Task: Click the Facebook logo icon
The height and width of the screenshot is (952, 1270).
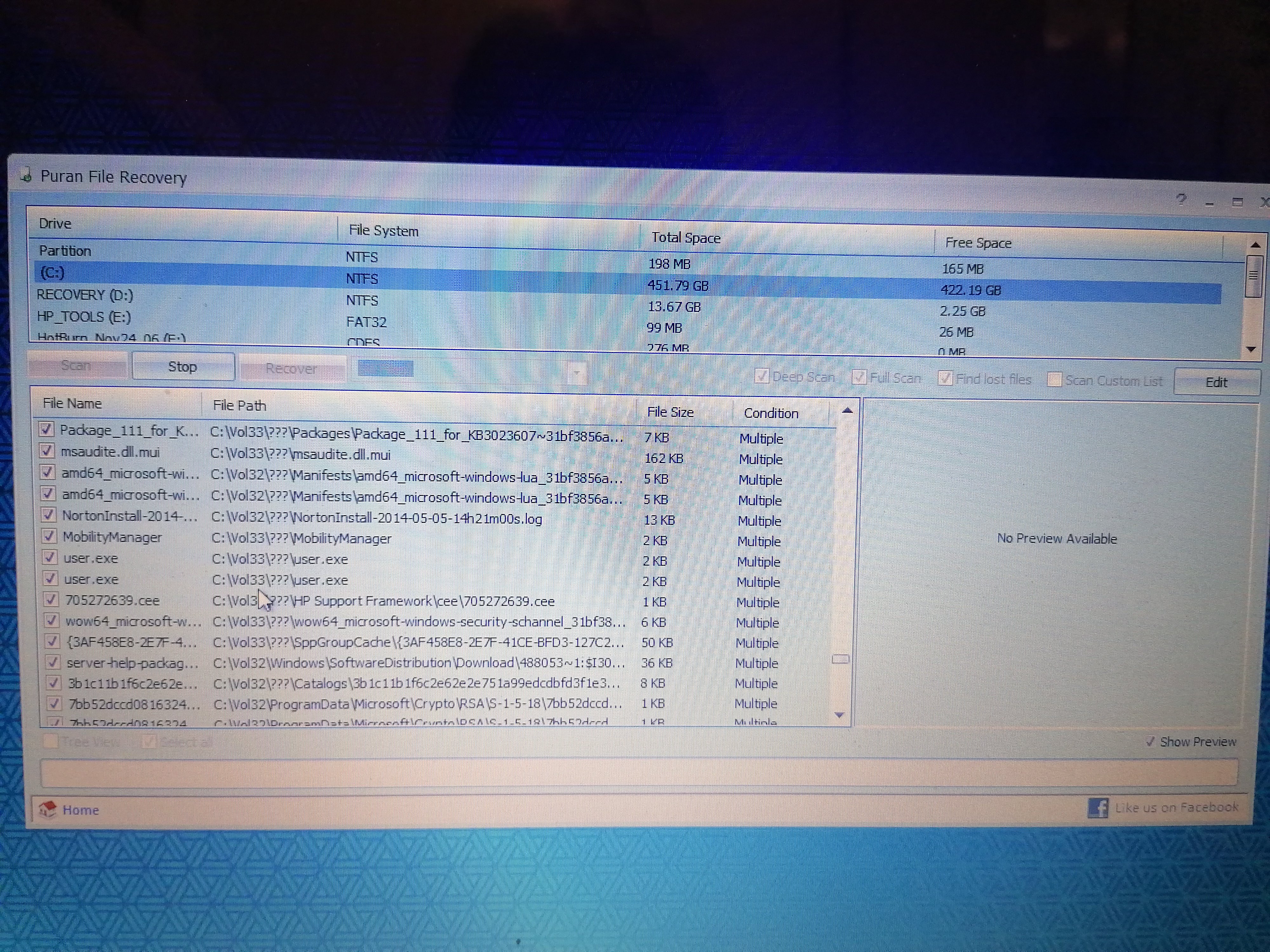Action: pos(1098,808)
